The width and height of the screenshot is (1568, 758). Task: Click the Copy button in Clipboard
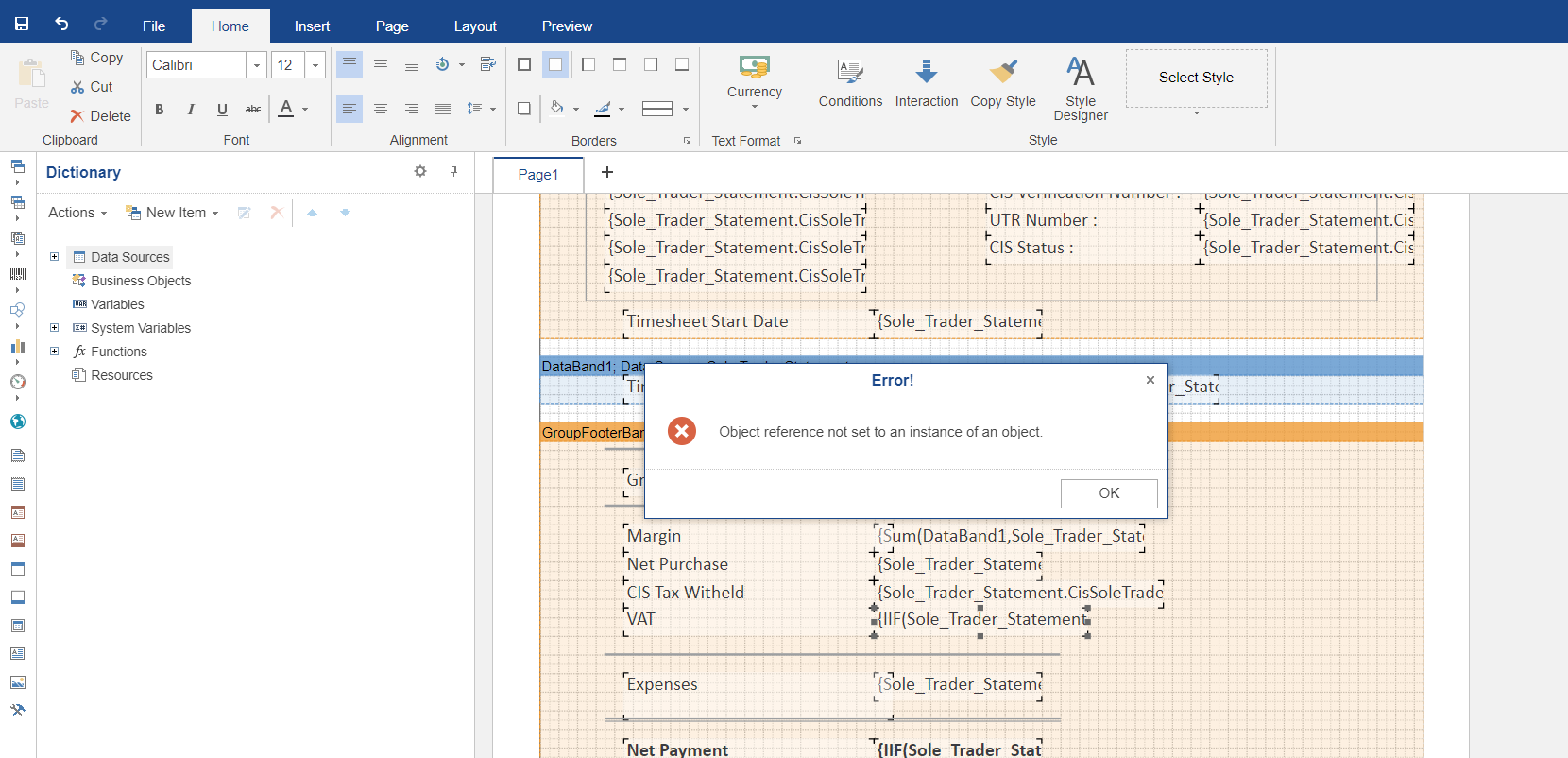pyautogui.click(x=96, y=58)
